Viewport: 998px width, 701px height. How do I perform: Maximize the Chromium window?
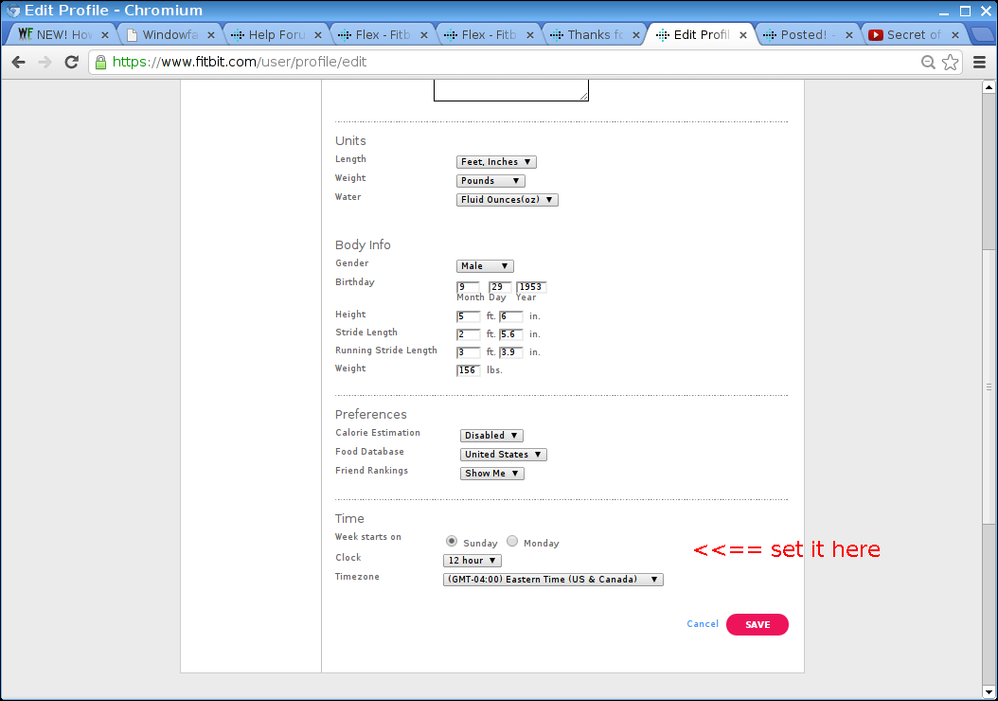point(965,11)
